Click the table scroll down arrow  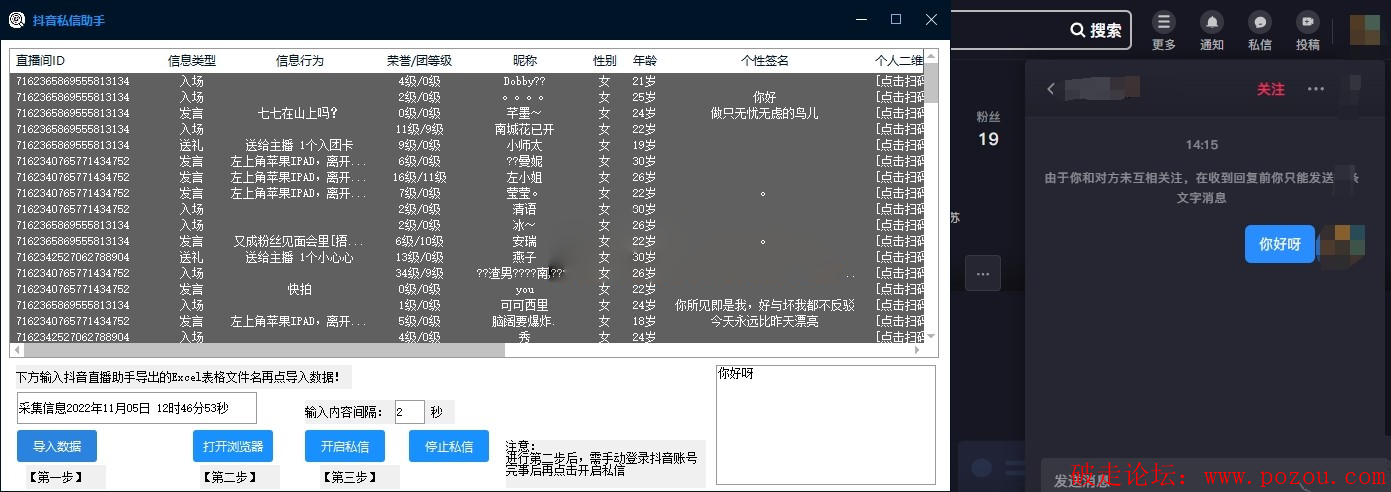(931, 335)
